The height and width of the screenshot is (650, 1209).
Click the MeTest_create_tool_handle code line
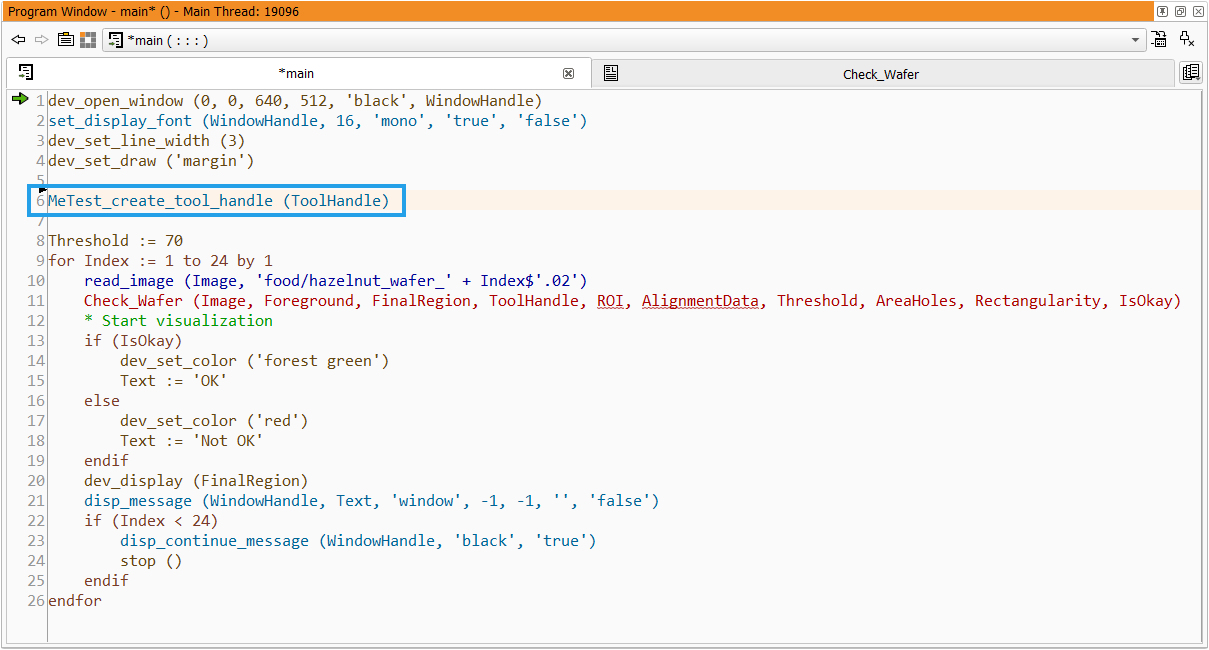pos(218,201)
